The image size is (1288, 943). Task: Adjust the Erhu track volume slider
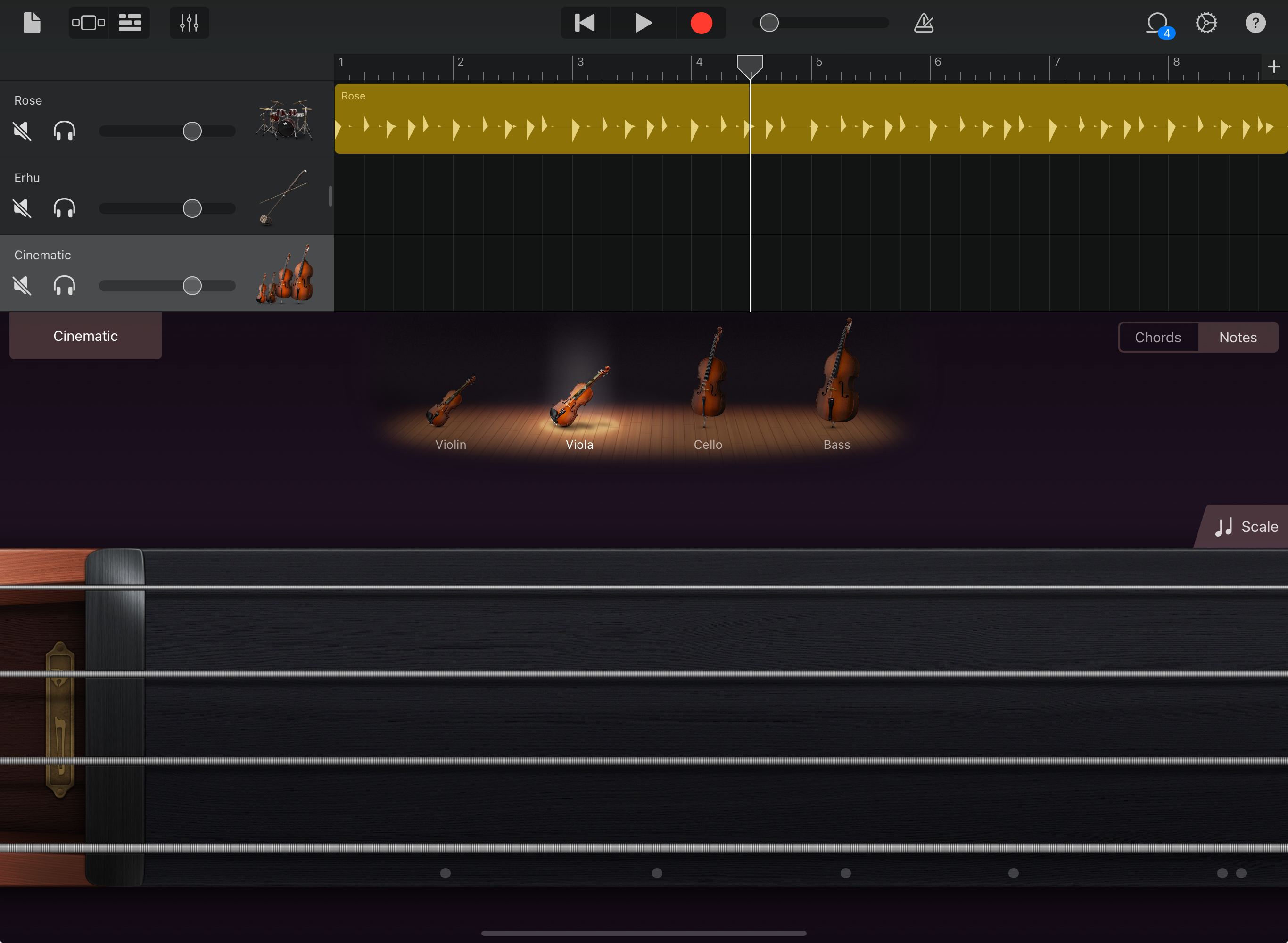click(192, 208)
